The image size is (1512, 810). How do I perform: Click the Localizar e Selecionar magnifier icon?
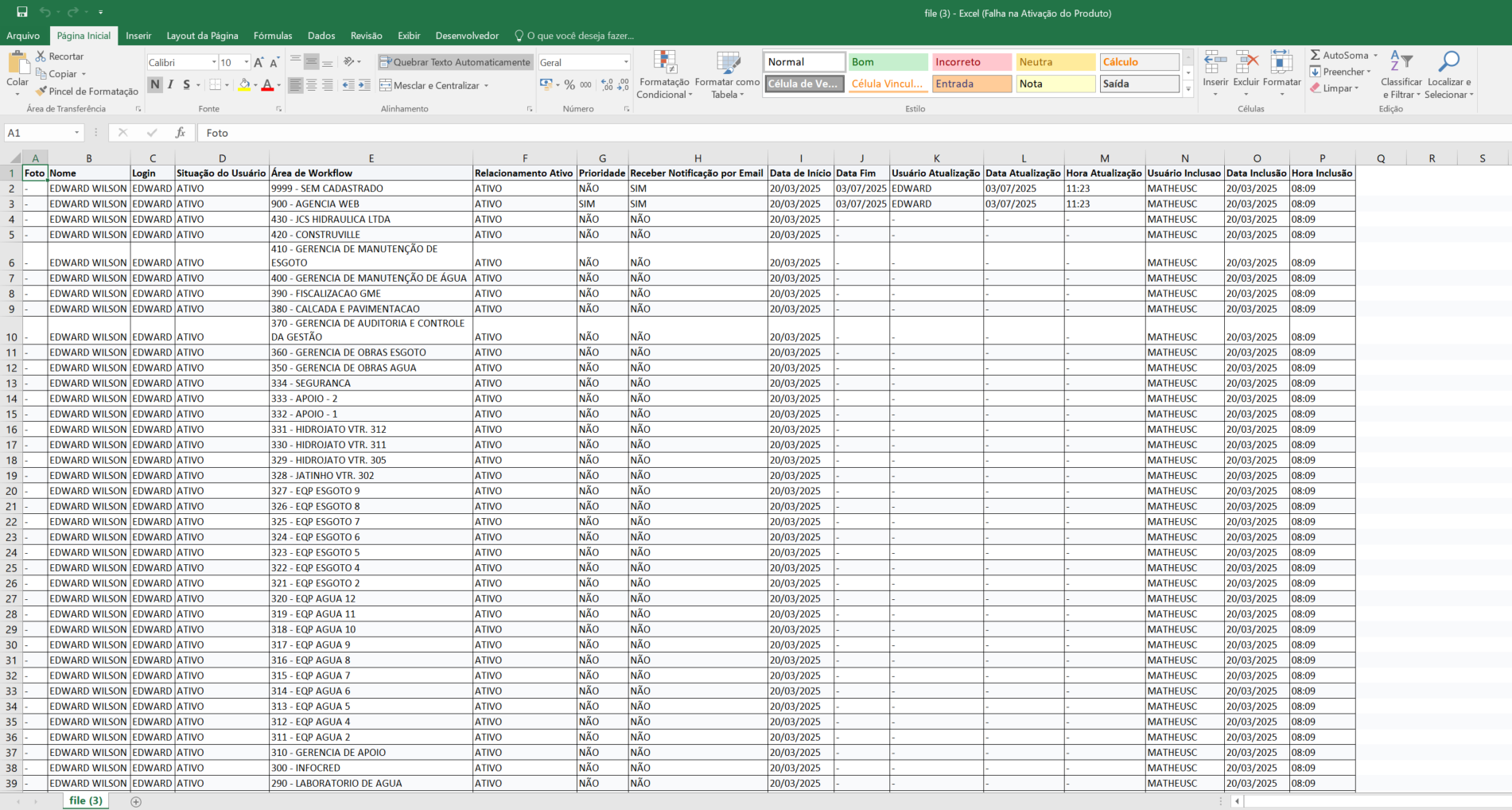tap(1448, 62)
